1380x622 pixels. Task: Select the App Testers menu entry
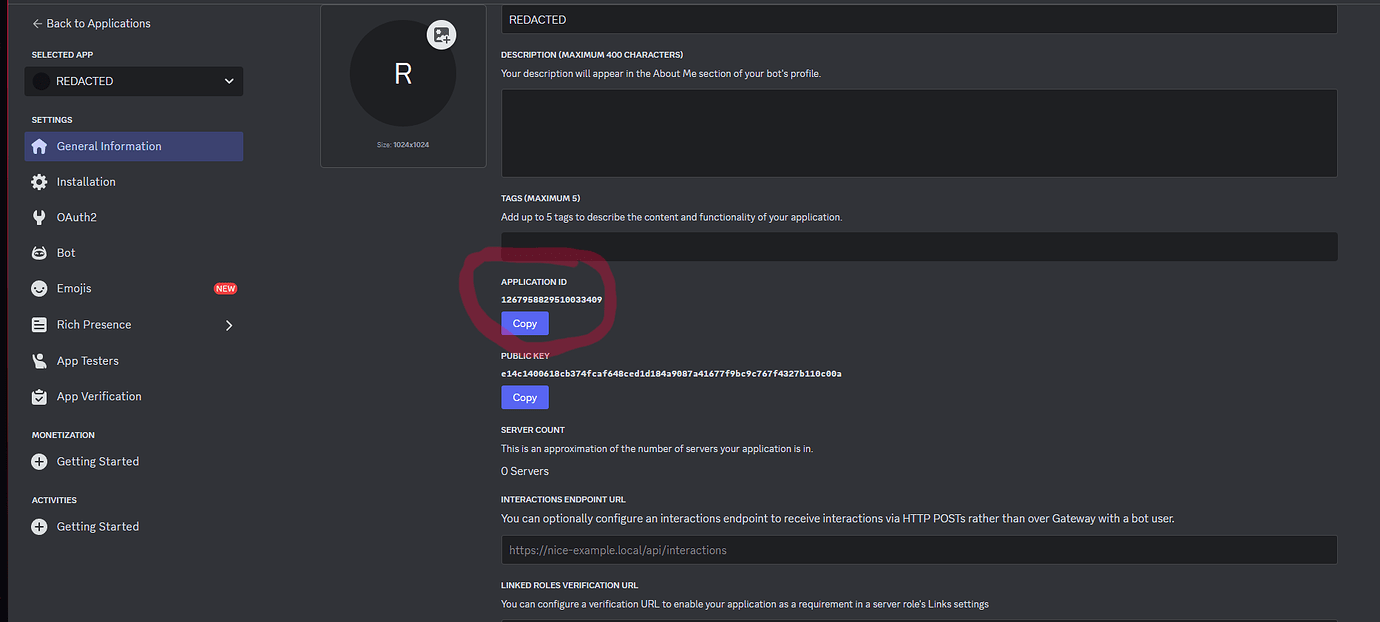tap(90, 360)
